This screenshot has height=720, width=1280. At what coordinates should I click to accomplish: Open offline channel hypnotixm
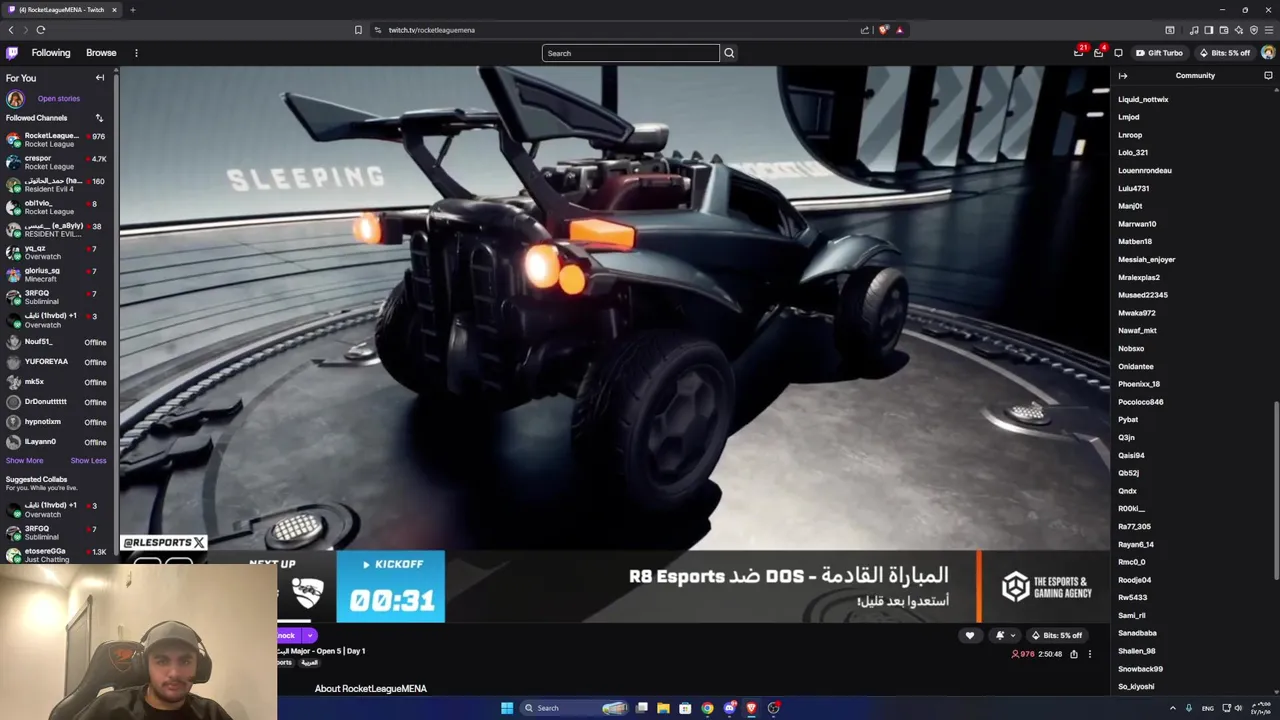[56, 422]
